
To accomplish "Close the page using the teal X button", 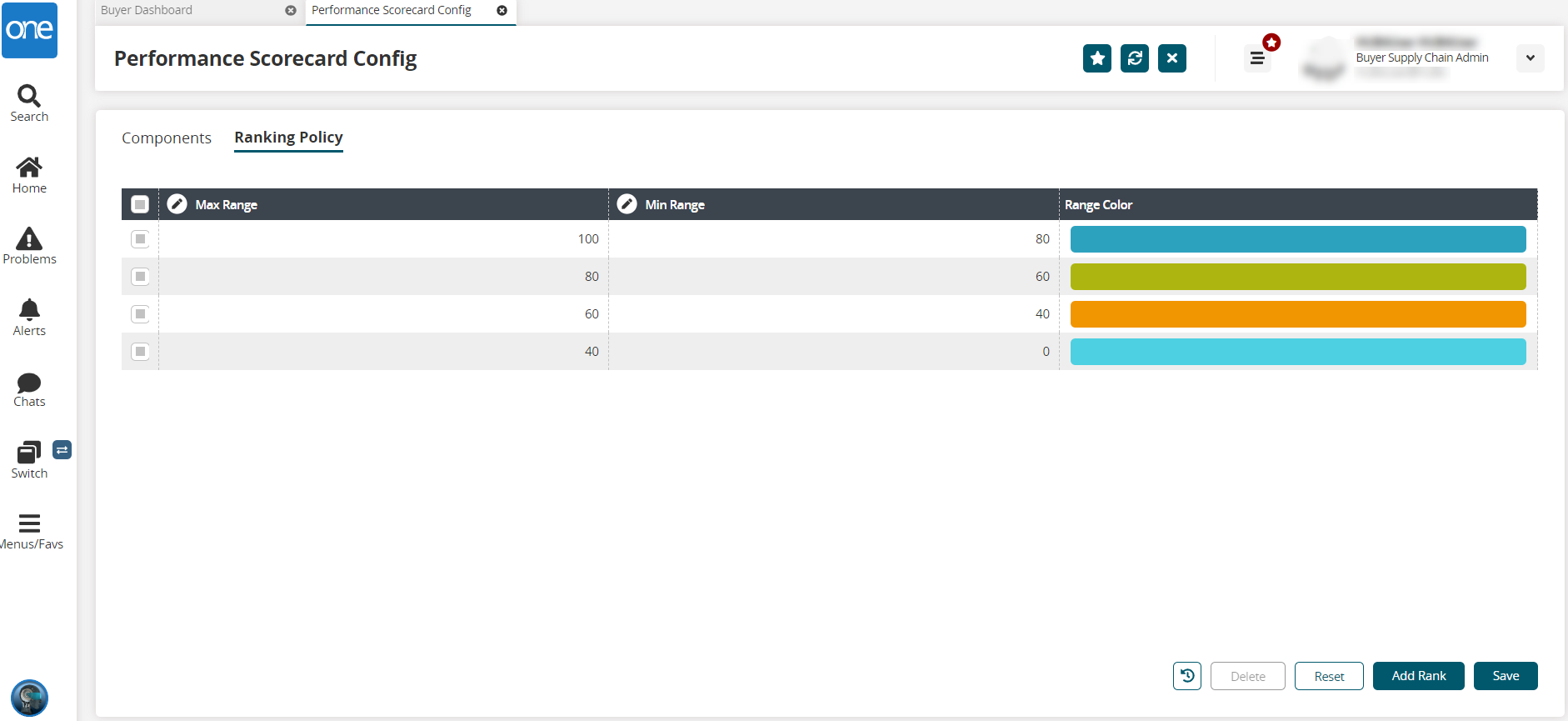I will [x=1172, y=58].
